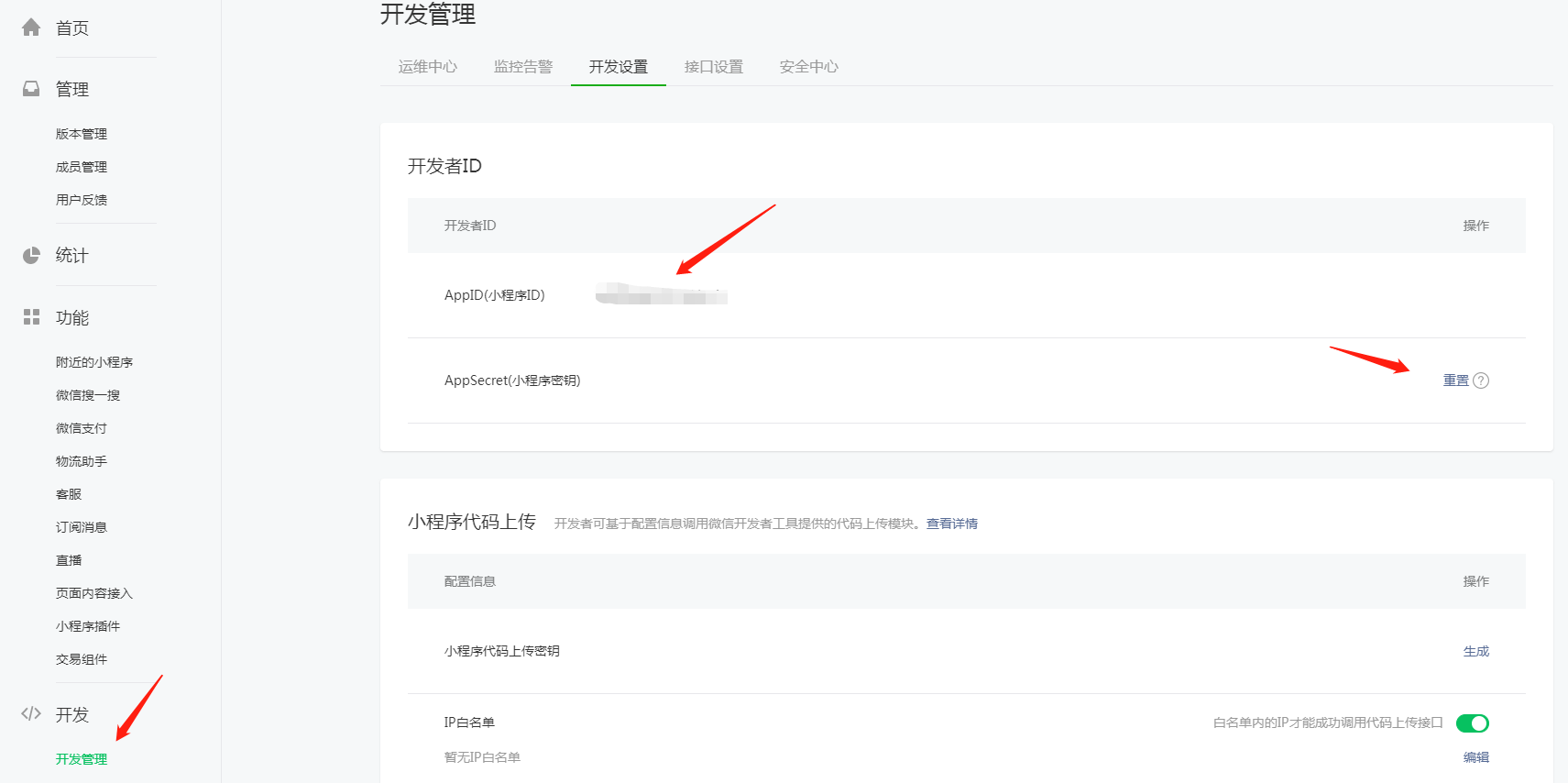Click the pie chart icon beside 统计
This screenshot has width=1568, height=783.
(x=31, y=255)
